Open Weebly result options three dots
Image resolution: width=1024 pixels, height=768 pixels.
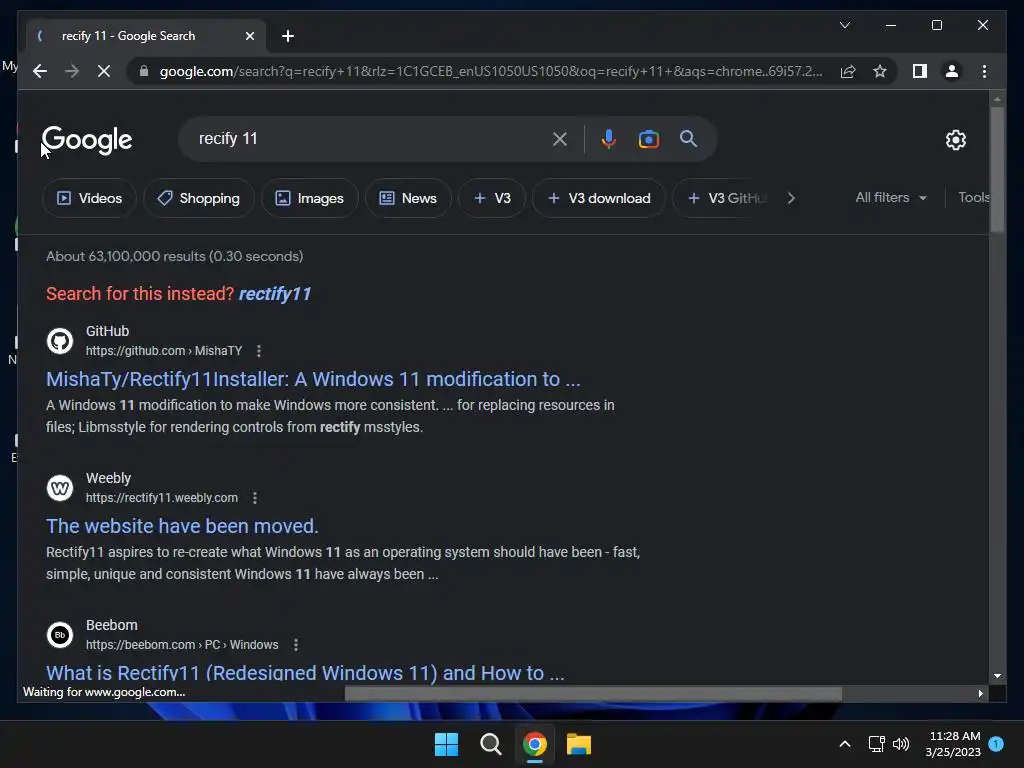point(255,498)
